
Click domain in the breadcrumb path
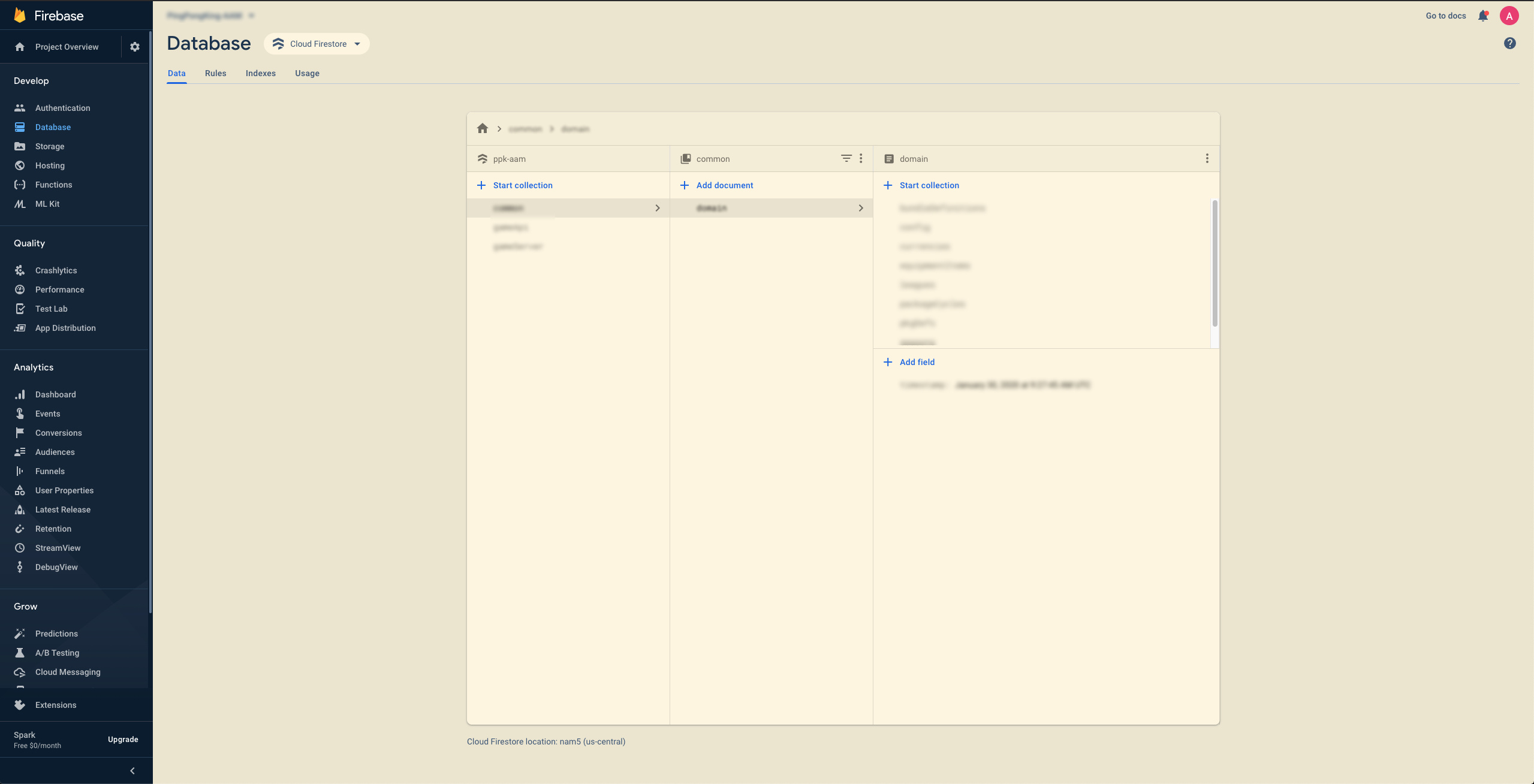tap(575, 129)
